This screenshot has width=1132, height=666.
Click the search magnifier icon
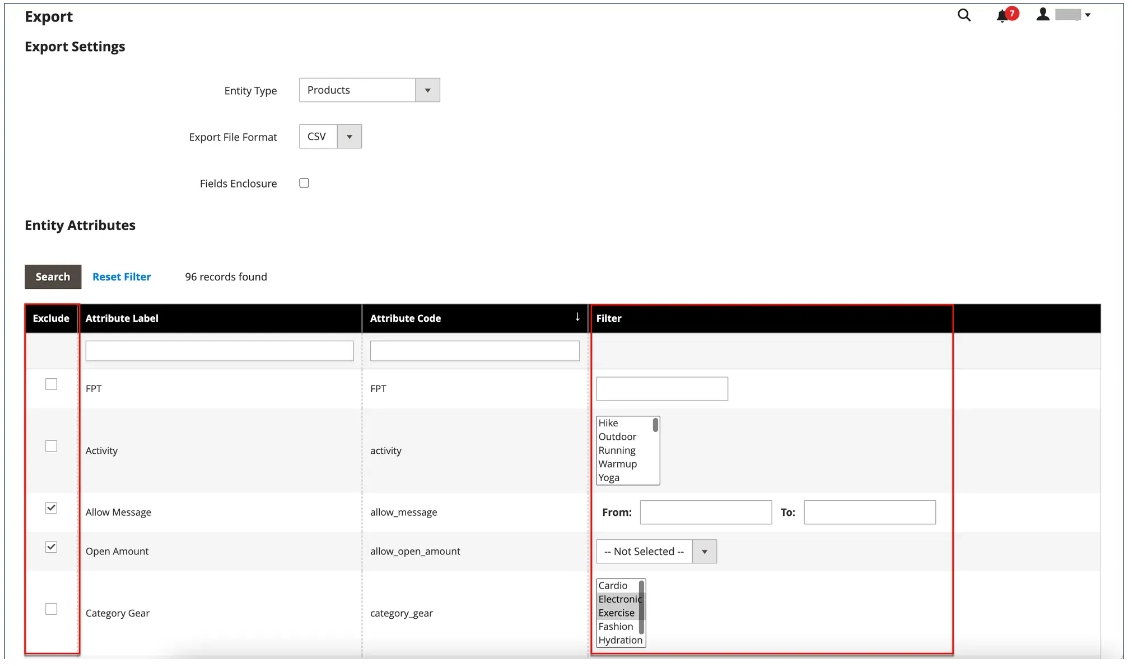click(x=964, y=15)
